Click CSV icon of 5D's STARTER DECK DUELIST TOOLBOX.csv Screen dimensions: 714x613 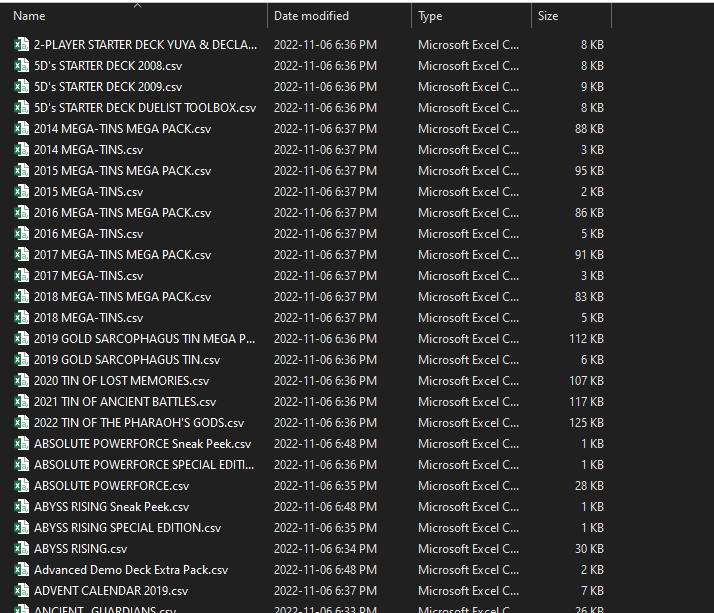[21, 107]
